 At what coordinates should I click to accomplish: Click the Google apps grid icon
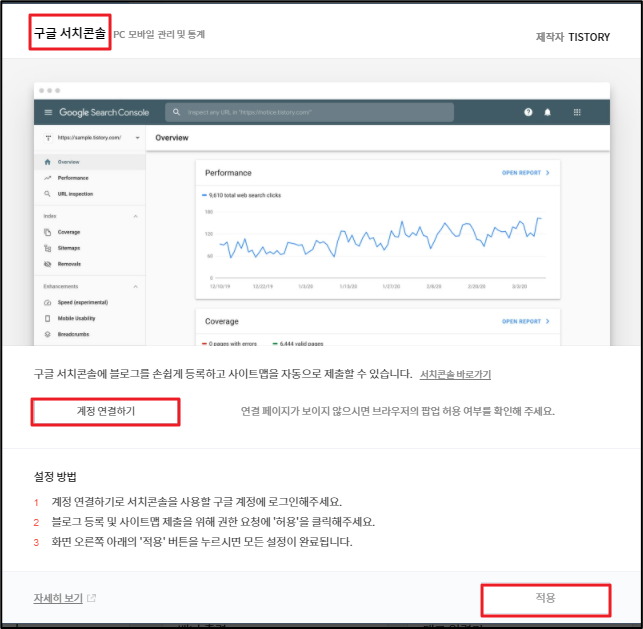tap(577, 112)
